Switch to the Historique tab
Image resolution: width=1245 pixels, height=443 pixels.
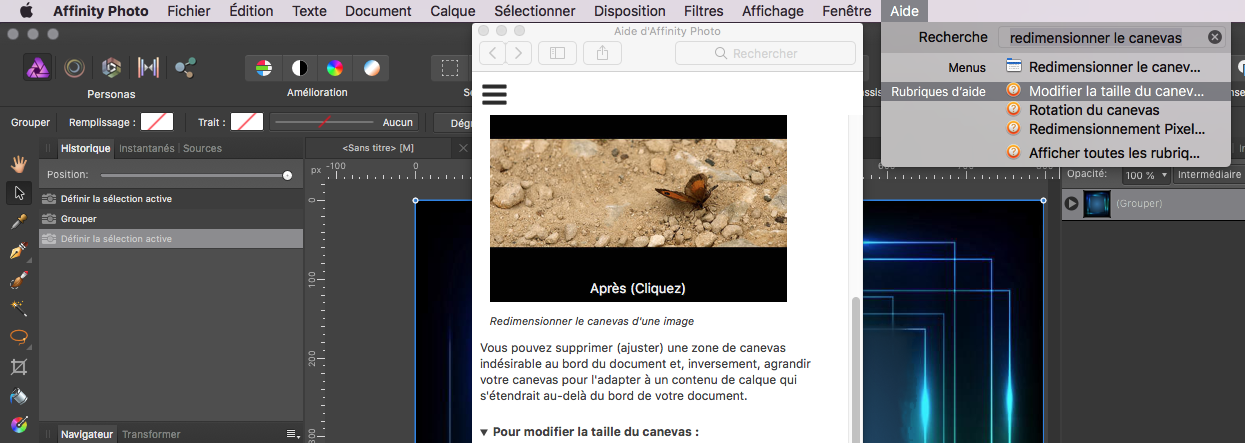[85, 148]
